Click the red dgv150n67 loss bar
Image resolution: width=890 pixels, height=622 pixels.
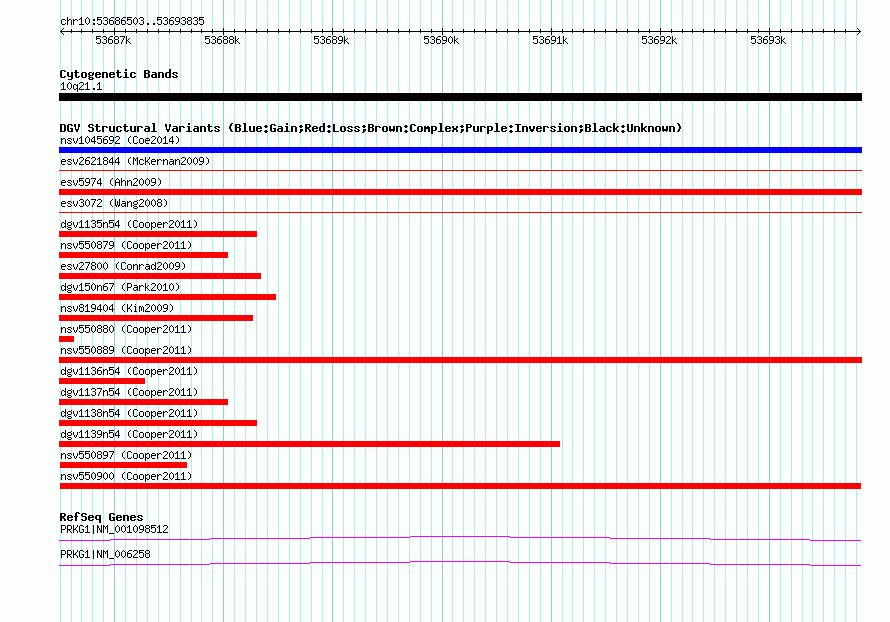[167, 297]
